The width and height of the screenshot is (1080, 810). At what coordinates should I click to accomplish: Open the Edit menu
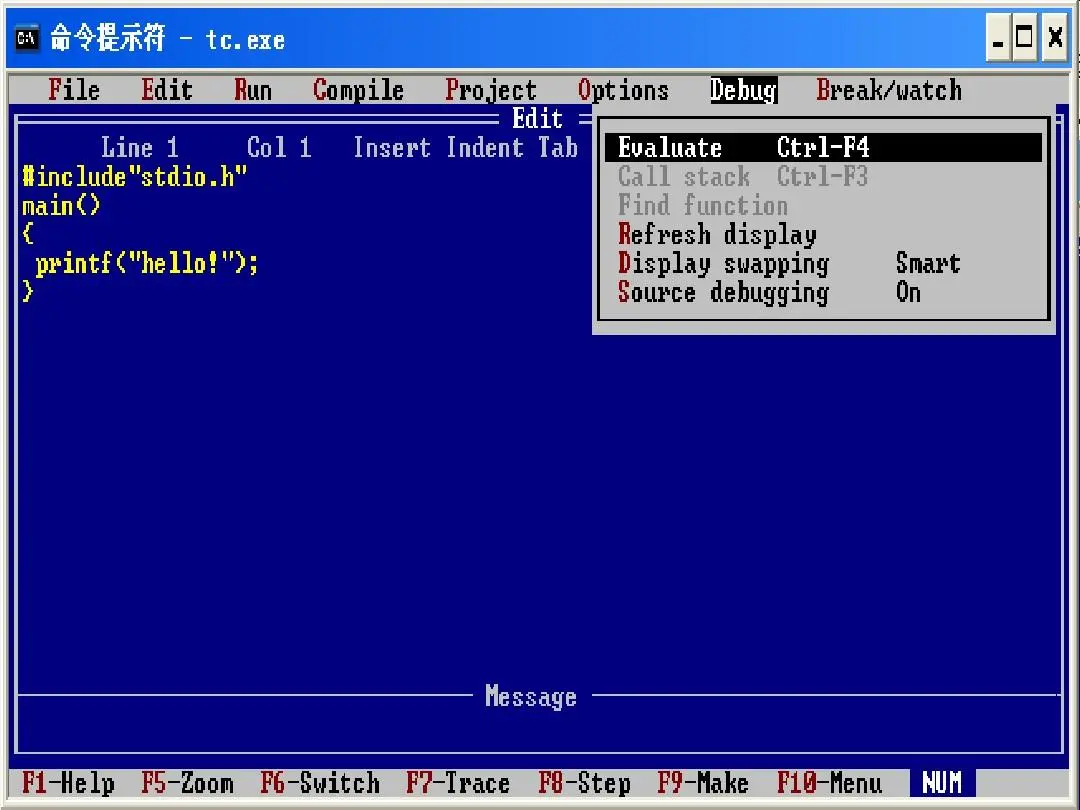click(166, 90)
